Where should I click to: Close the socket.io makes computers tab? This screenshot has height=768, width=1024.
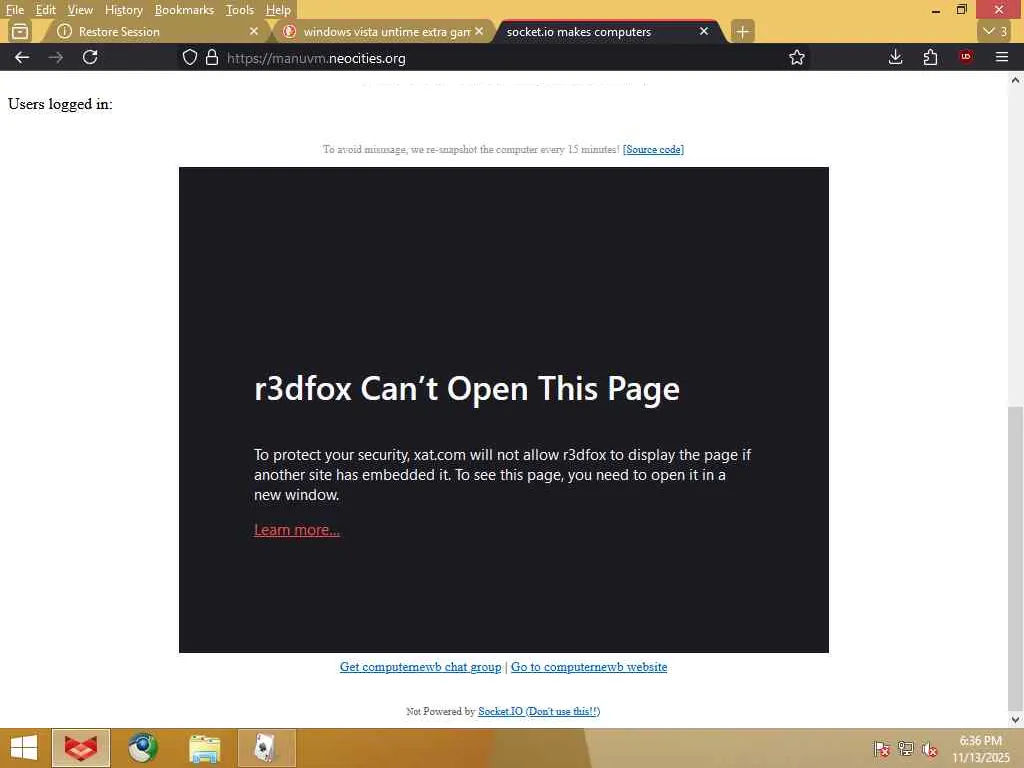point(704,31)
